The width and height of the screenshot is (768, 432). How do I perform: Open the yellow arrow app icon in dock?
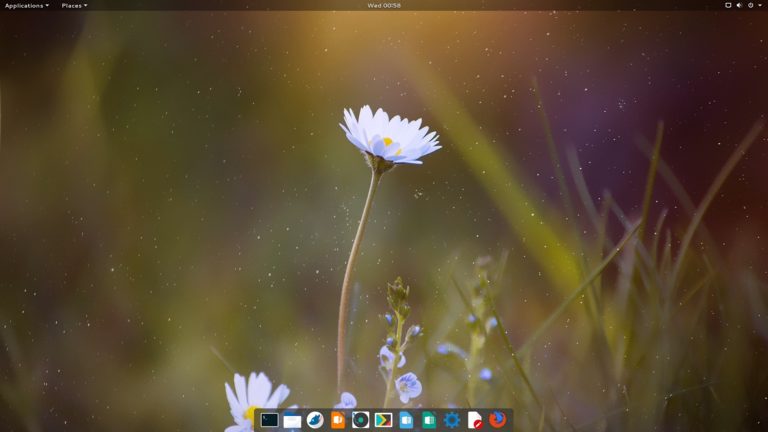click(383, 420)
